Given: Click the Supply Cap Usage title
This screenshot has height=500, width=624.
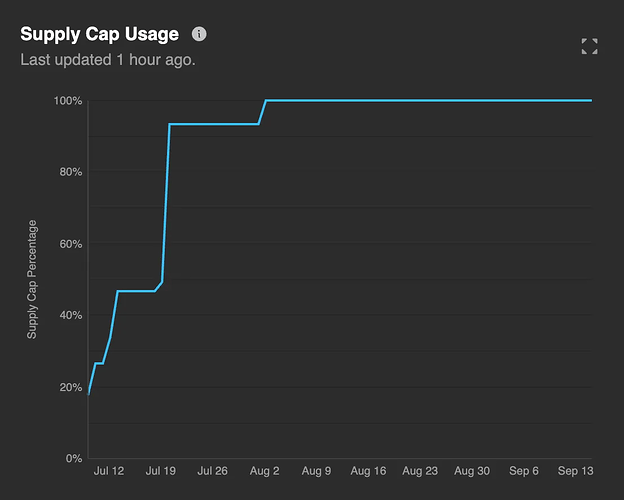Looking at the screenshot, I should click(x=100, y=34).
